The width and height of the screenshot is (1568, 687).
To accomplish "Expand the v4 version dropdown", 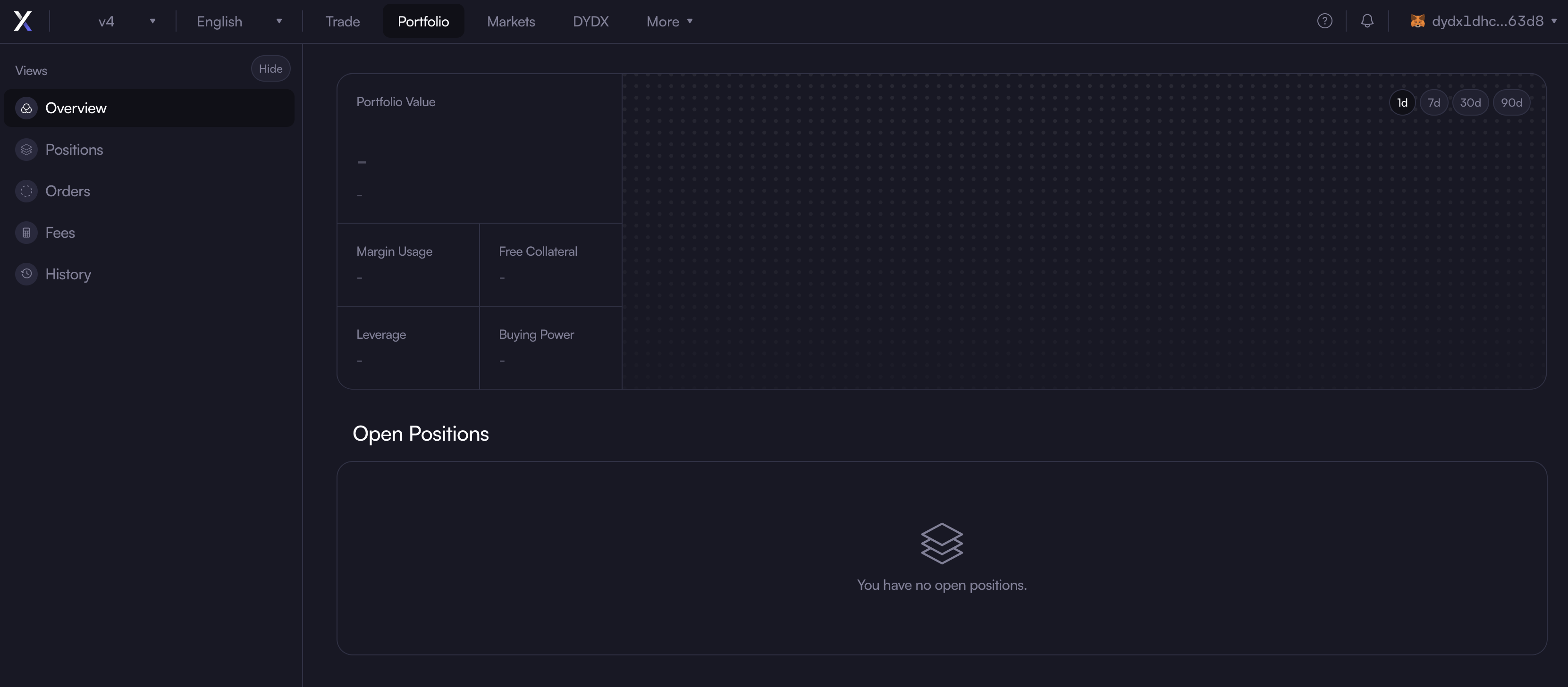I will (x=126, y=21).
